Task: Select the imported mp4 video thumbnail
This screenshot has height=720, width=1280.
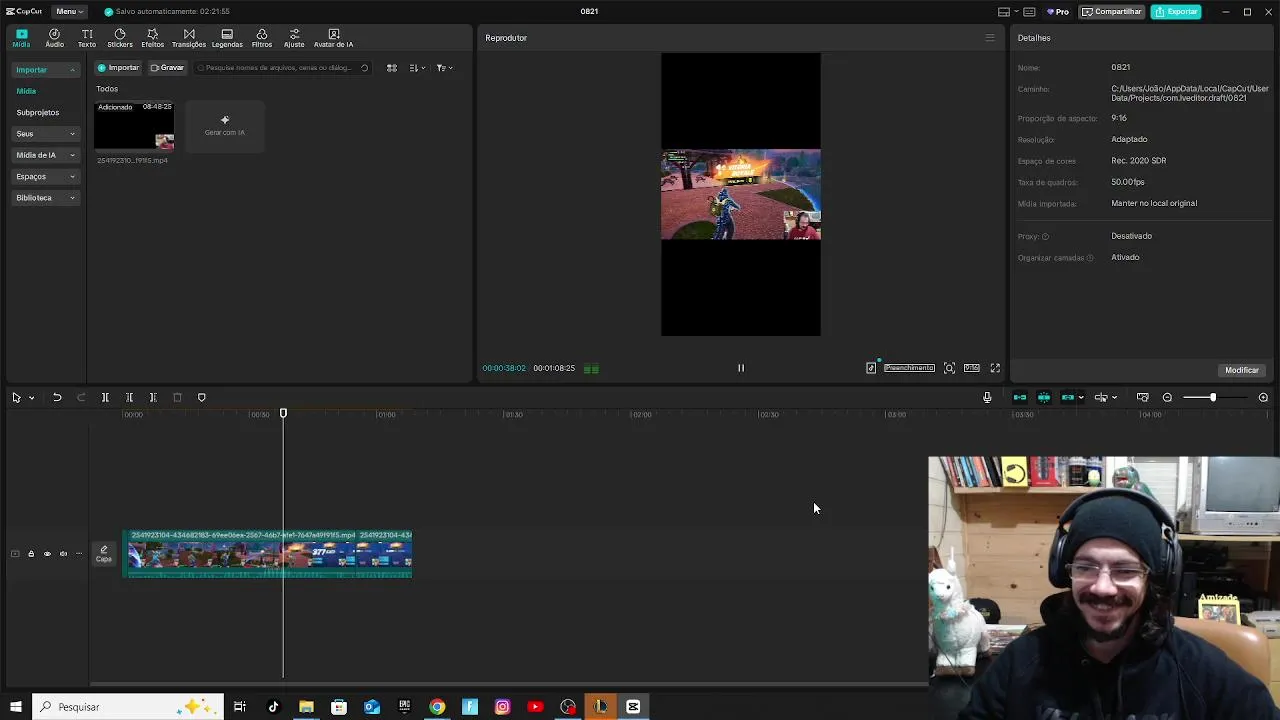Action: (134, 126)
